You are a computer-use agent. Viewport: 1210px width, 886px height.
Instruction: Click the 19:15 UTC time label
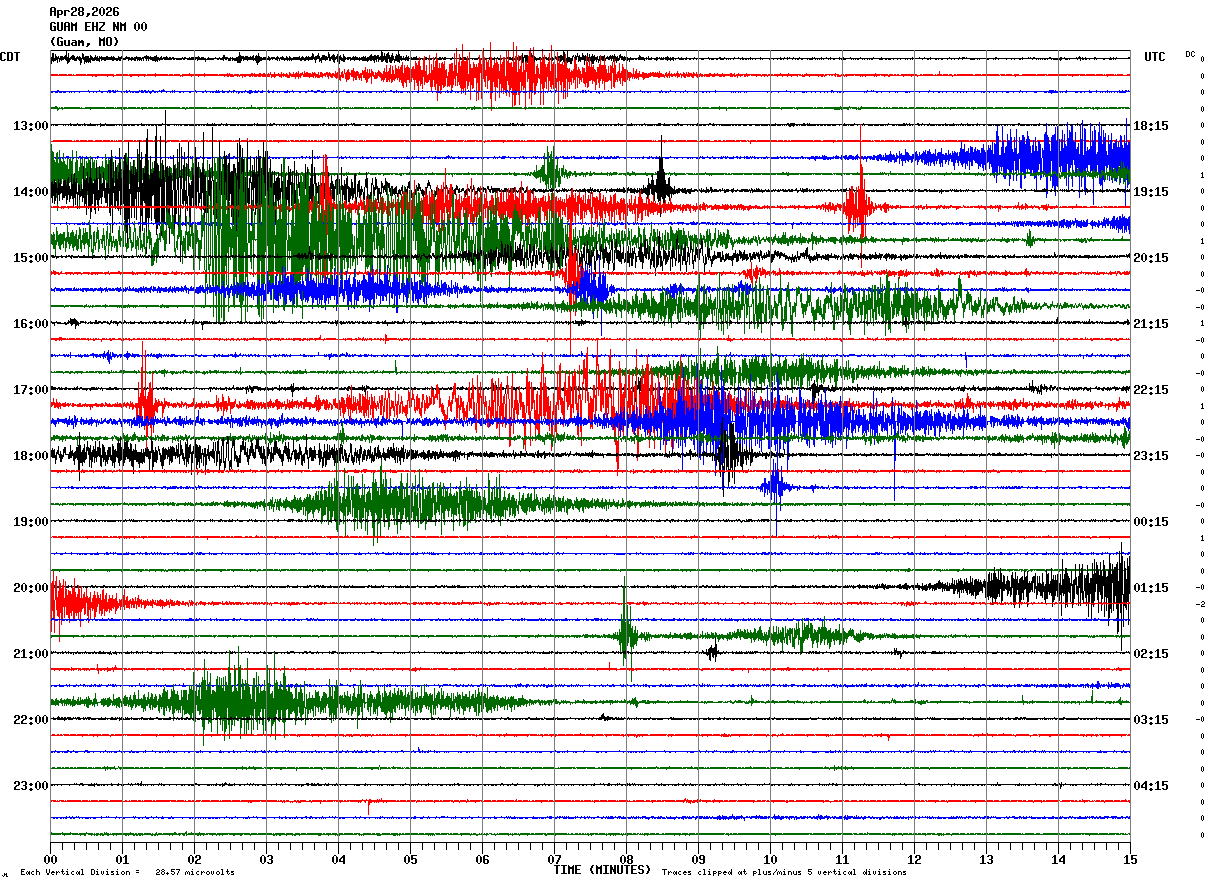click(x=1151, y=192)
